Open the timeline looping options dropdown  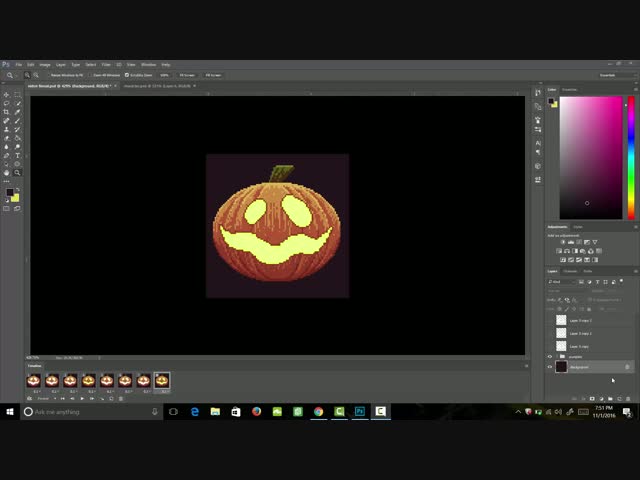point(44,398)
